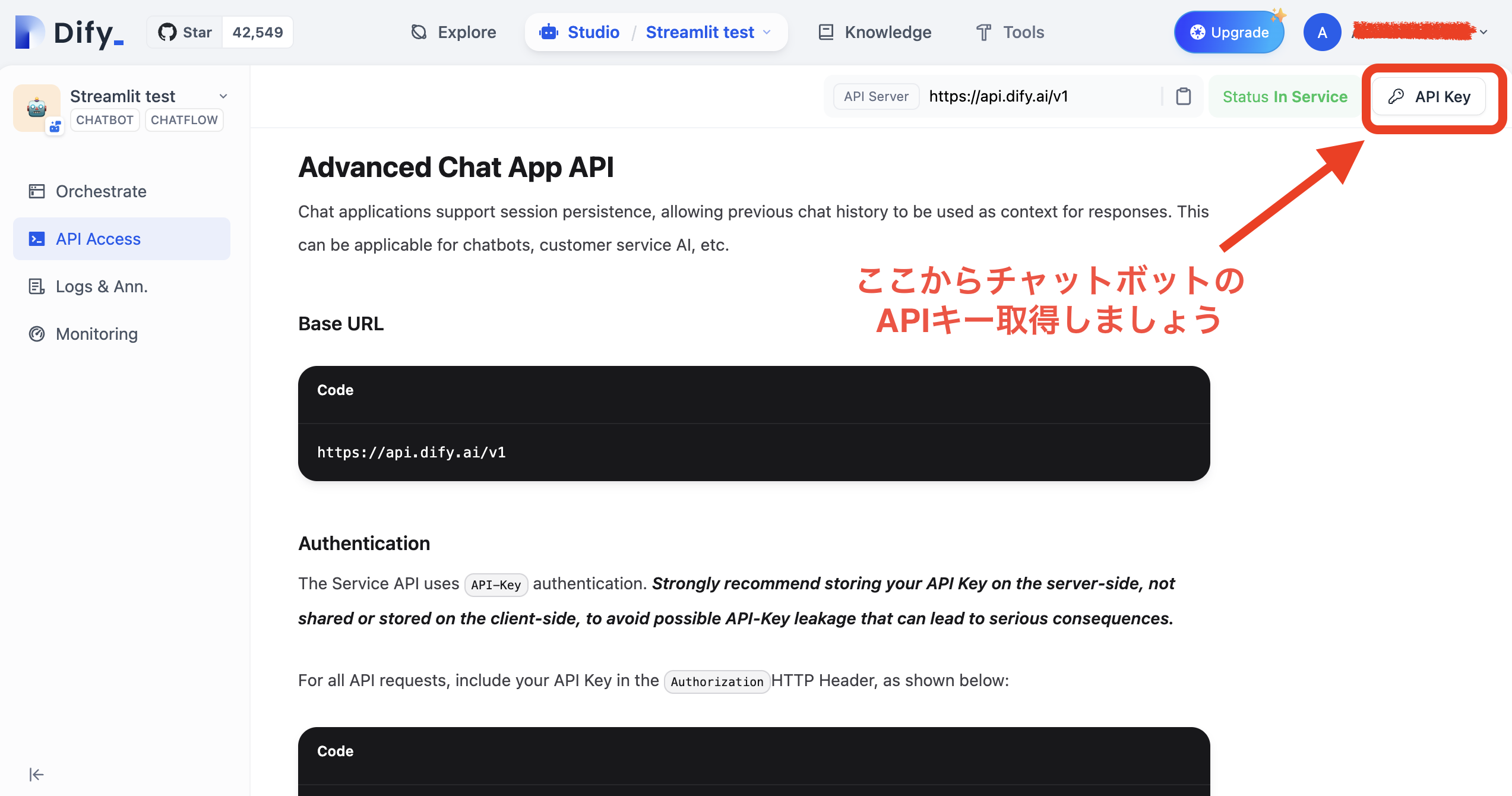Screen dimensions: 1512x796
Task: Click the Streamlit test robot avatar
Action: pyautogui.click(x=37, y=107)
